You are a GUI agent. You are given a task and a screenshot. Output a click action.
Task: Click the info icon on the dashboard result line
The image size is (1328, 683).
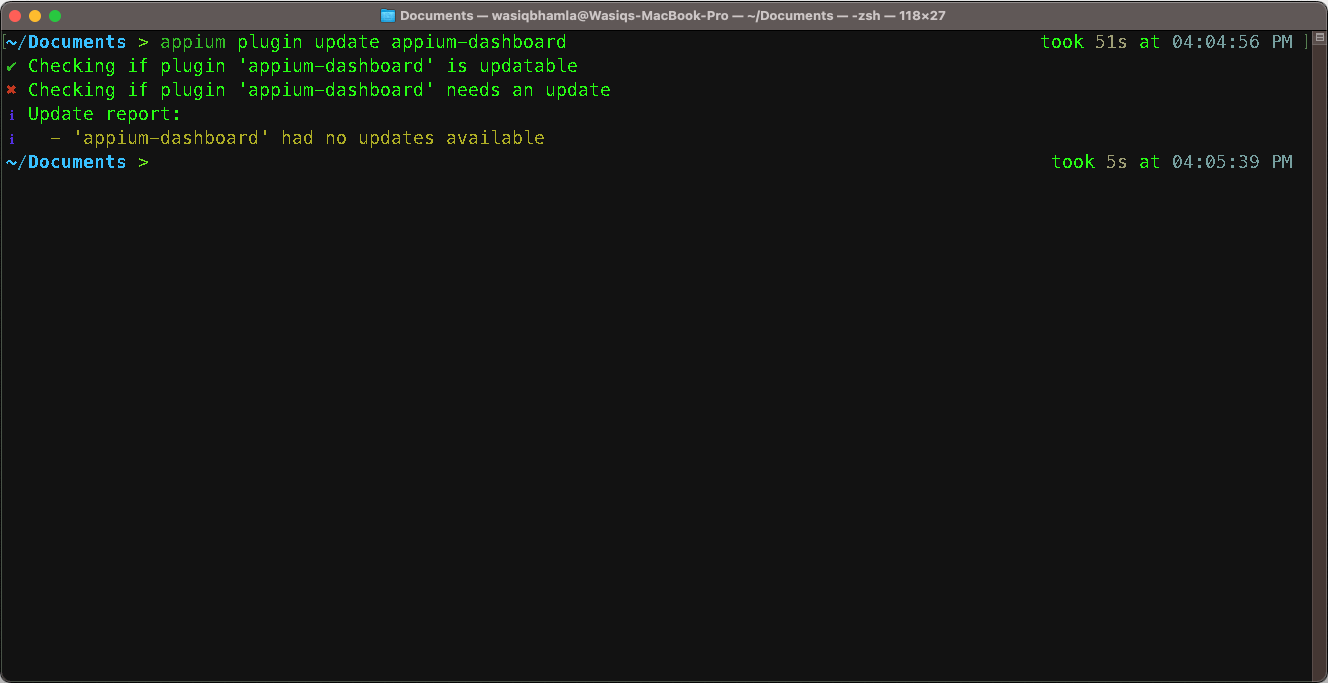(x=11, y=137)
